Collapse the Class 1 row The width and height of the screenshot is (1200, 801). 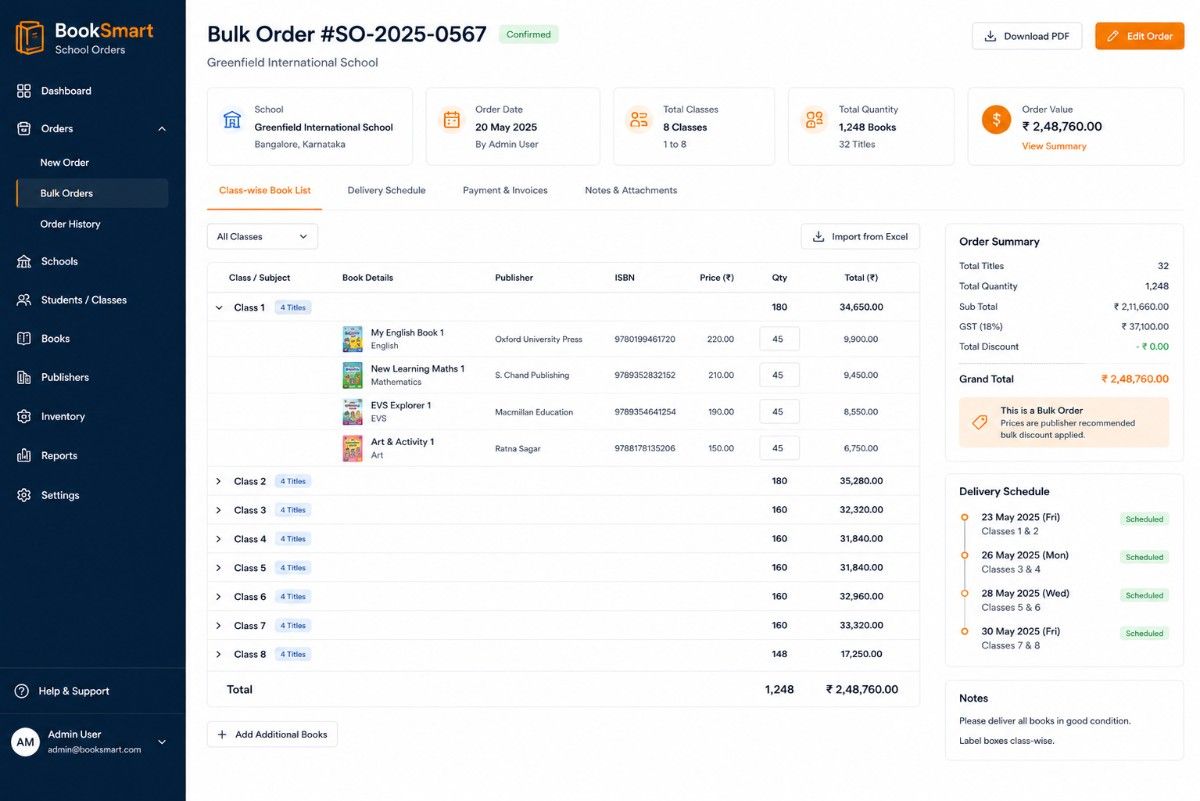tap(219, 308)
